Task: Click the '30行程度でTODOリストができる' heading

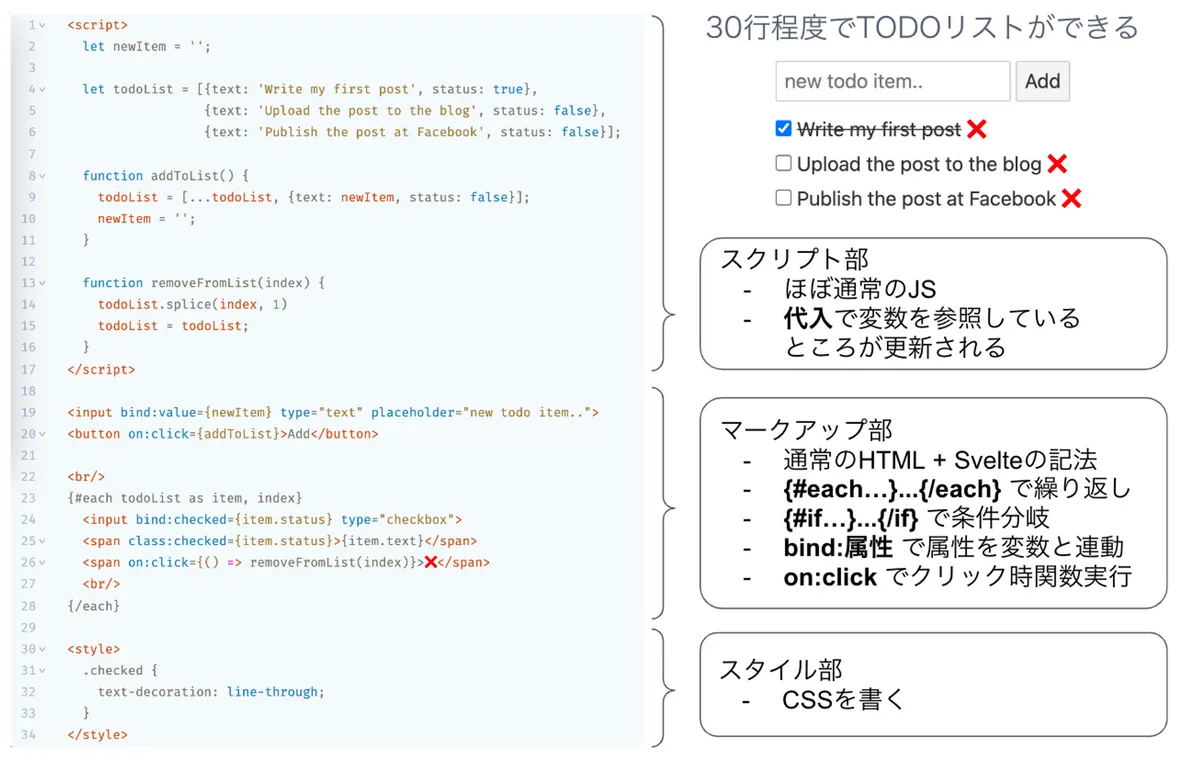Action: click(922, 27)
